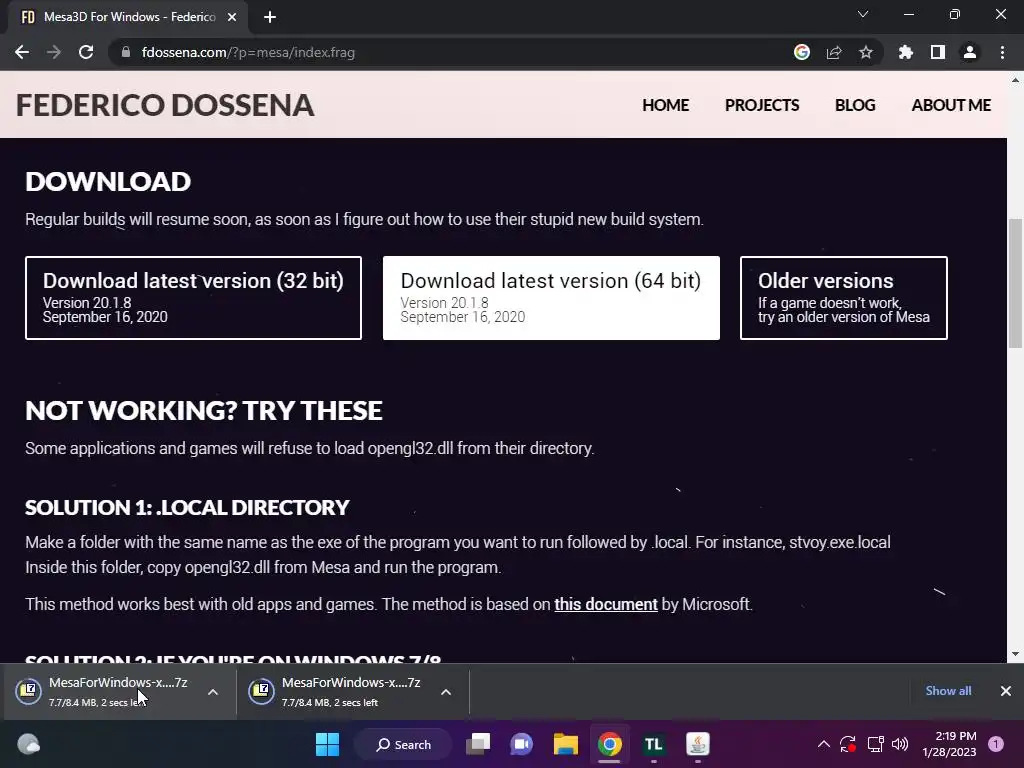Open the Extensions puzzle icon

click(905, 52)
